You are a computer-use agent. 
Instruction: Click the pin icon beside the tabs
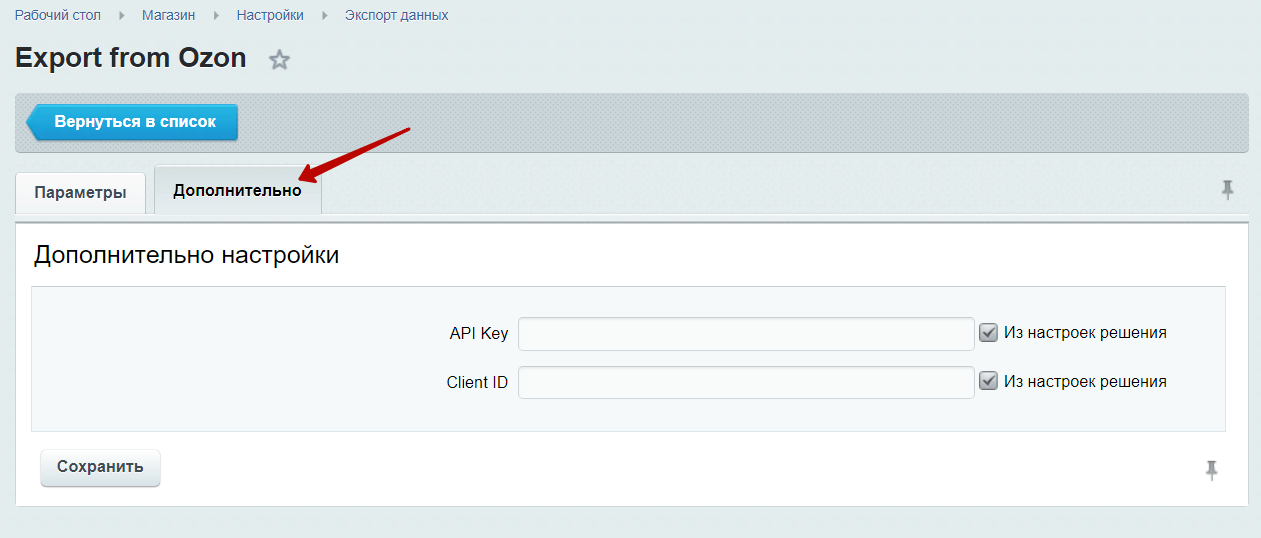point(1228,190)
